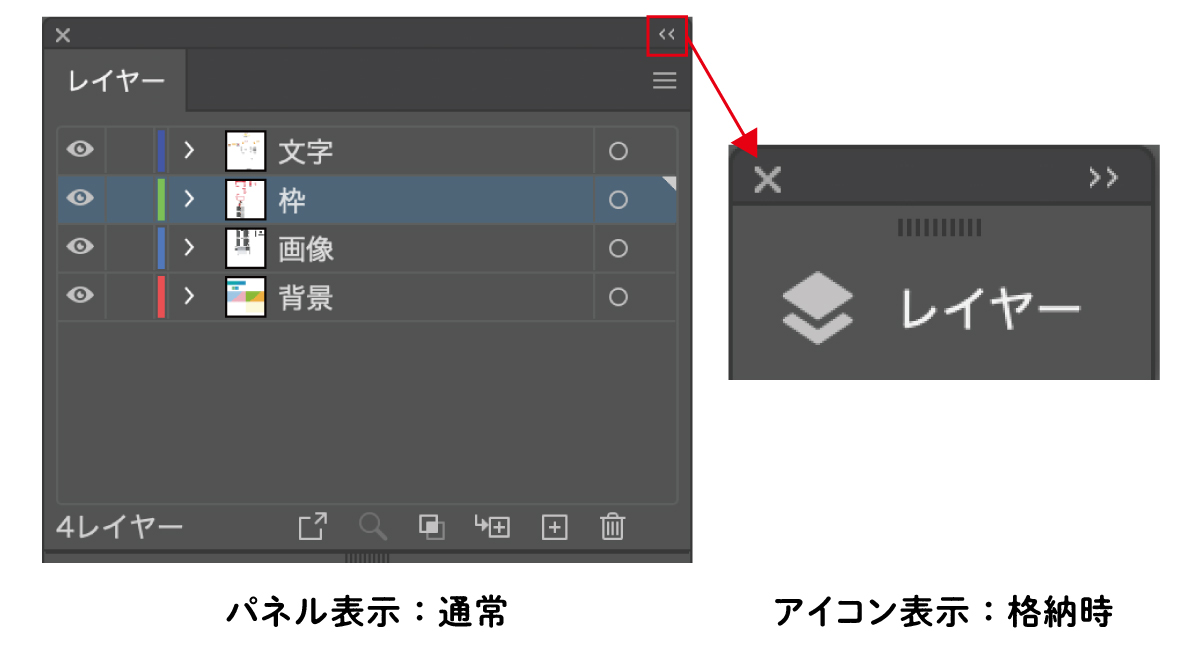The image size is (1200, 655).
Task: Click the green color bar of 枠 layer
Action: [x=161, y=199]
